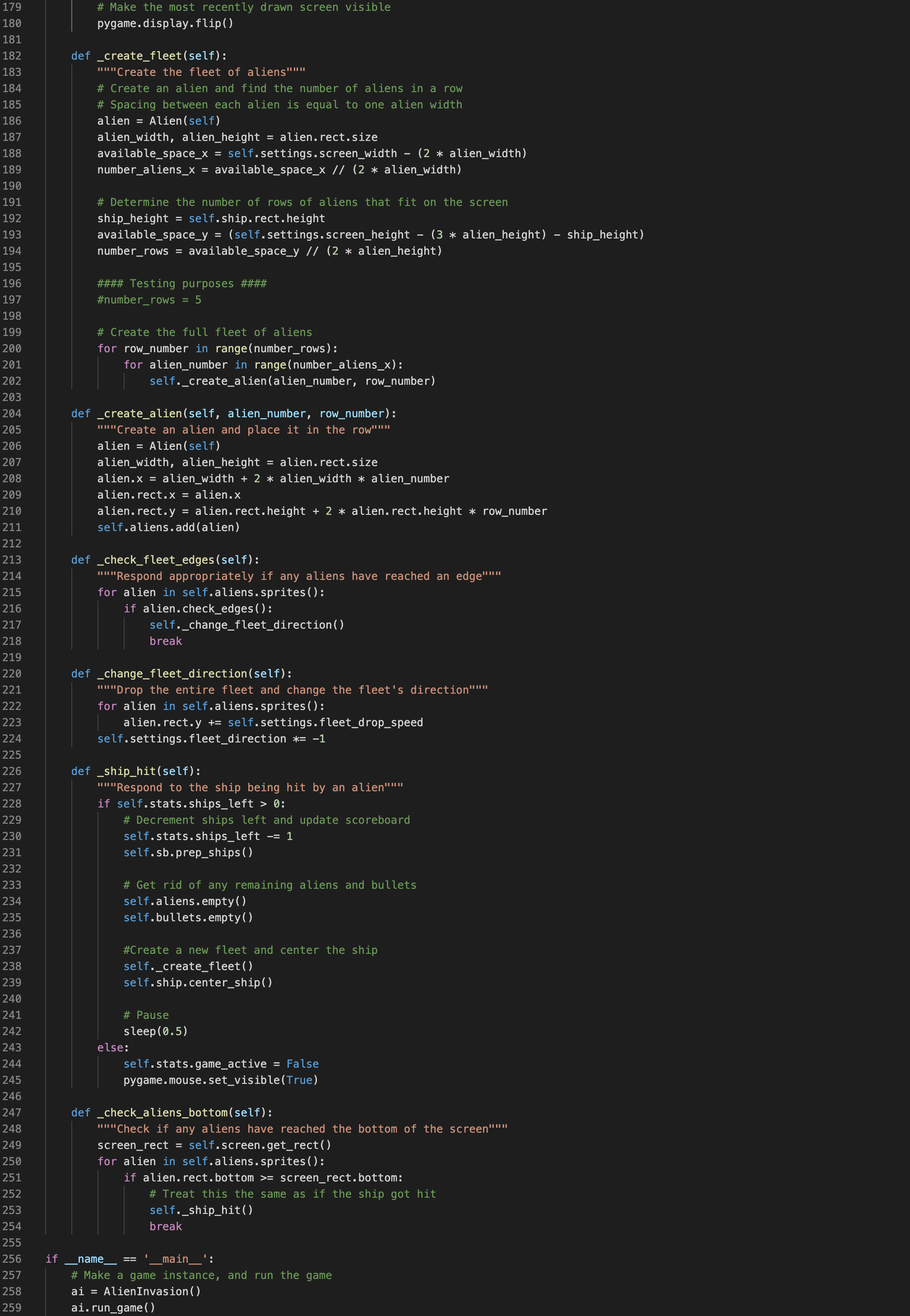The image size is (910, 1316).
Task: Click 'available_space_y' on line 193
Action: coord(152,235)
